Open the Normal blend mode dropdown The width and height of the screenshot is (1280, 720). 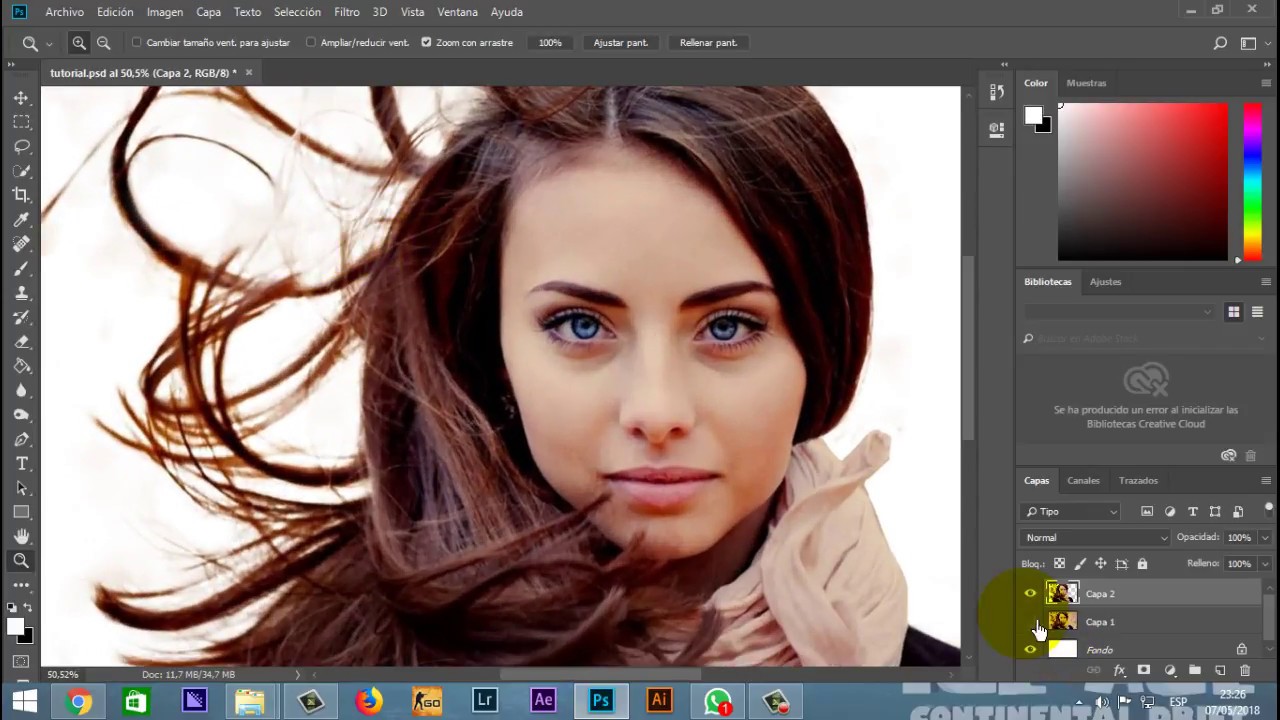coord(1096,538)
